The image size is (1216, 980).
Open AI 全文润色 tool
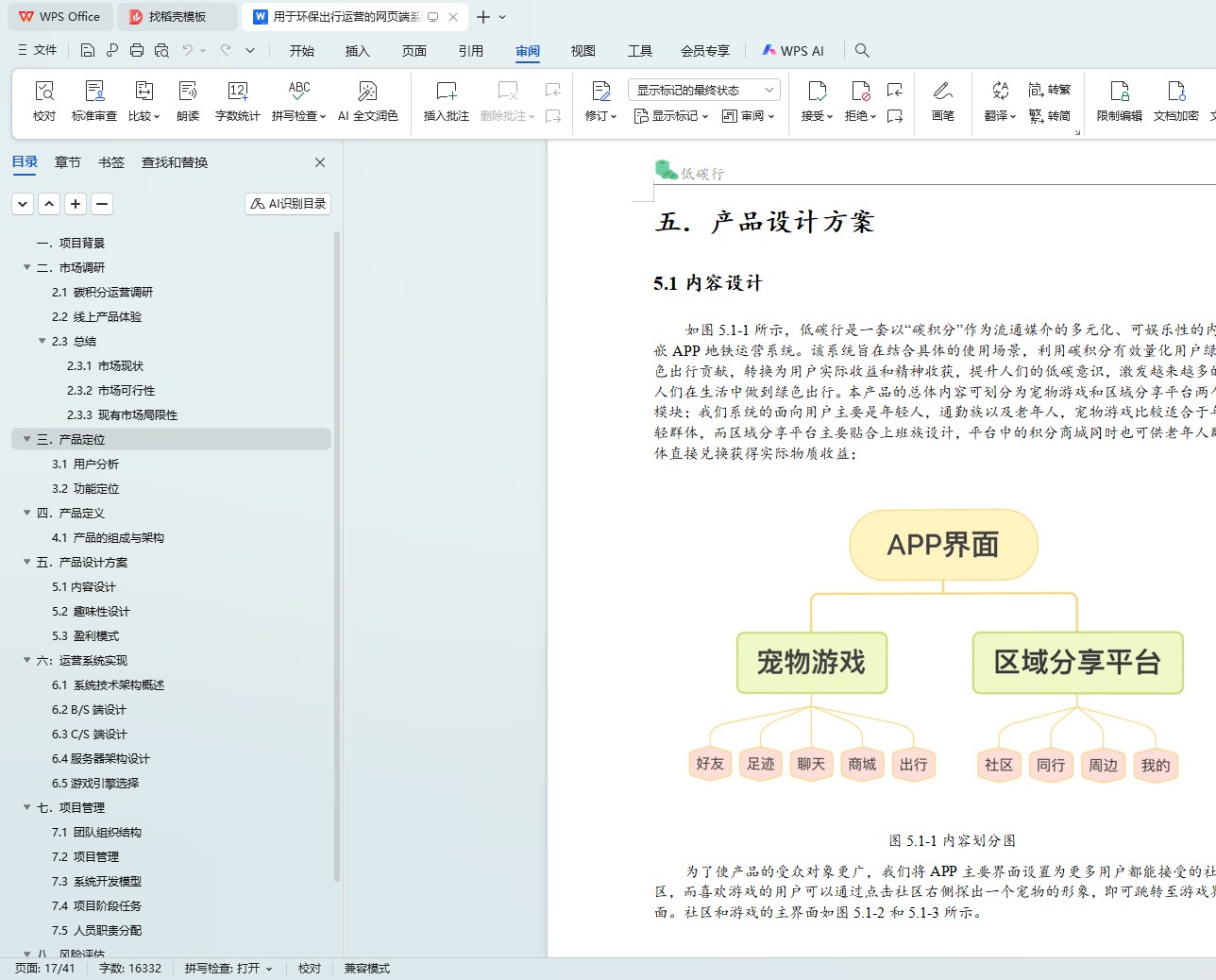(367, 92)
